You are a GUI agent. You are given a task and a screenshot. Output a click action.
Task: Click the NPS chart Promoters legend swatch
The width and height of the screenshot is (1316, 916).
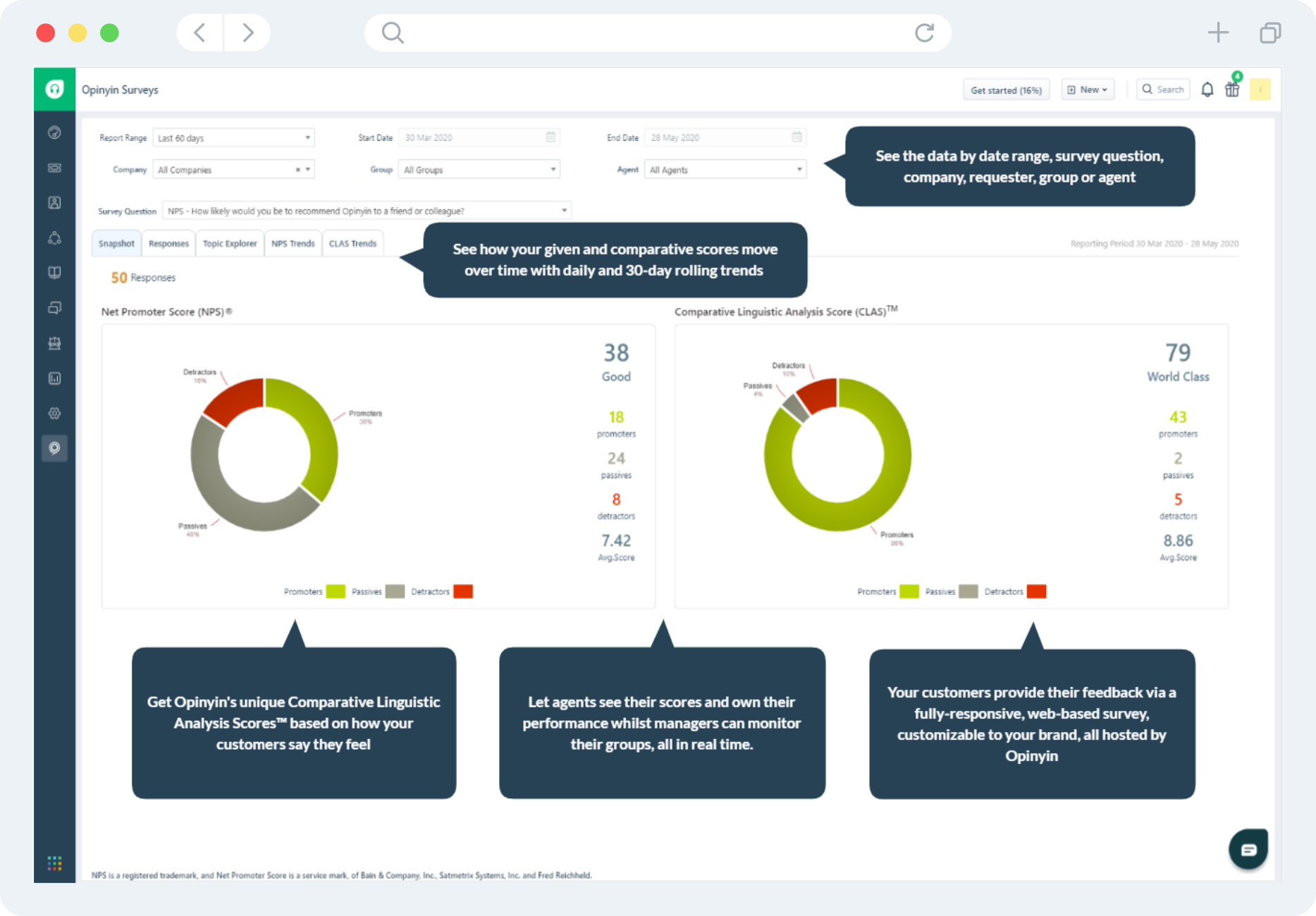click(336, 591)
